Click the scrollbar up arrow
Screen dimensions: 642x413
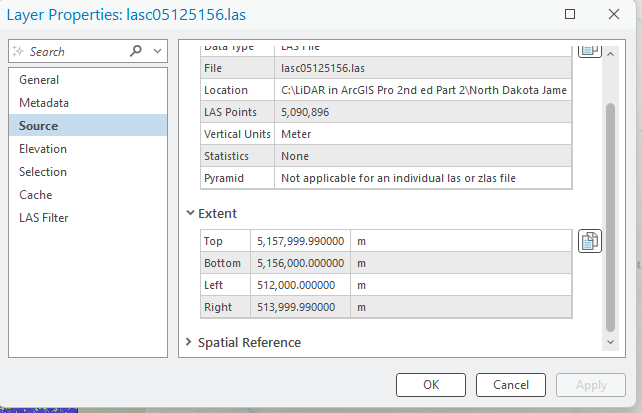610,54
